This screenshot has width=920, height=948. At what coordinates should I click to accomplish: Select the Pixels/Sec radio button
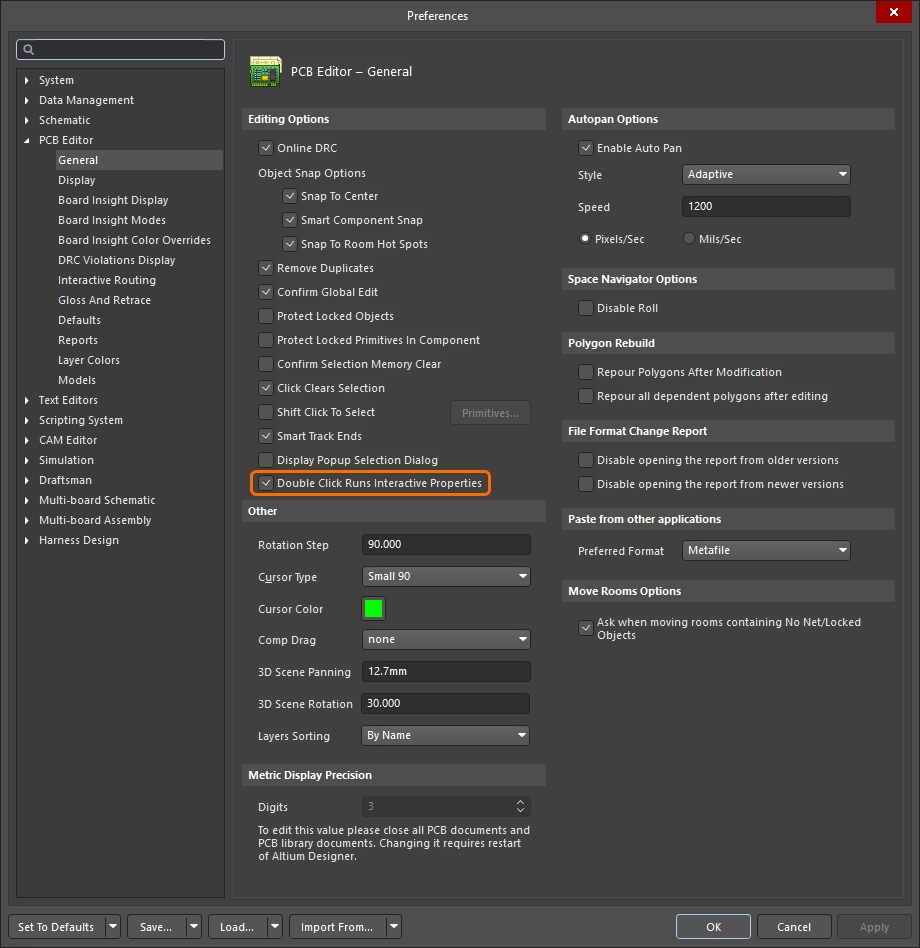pos(585,239)
